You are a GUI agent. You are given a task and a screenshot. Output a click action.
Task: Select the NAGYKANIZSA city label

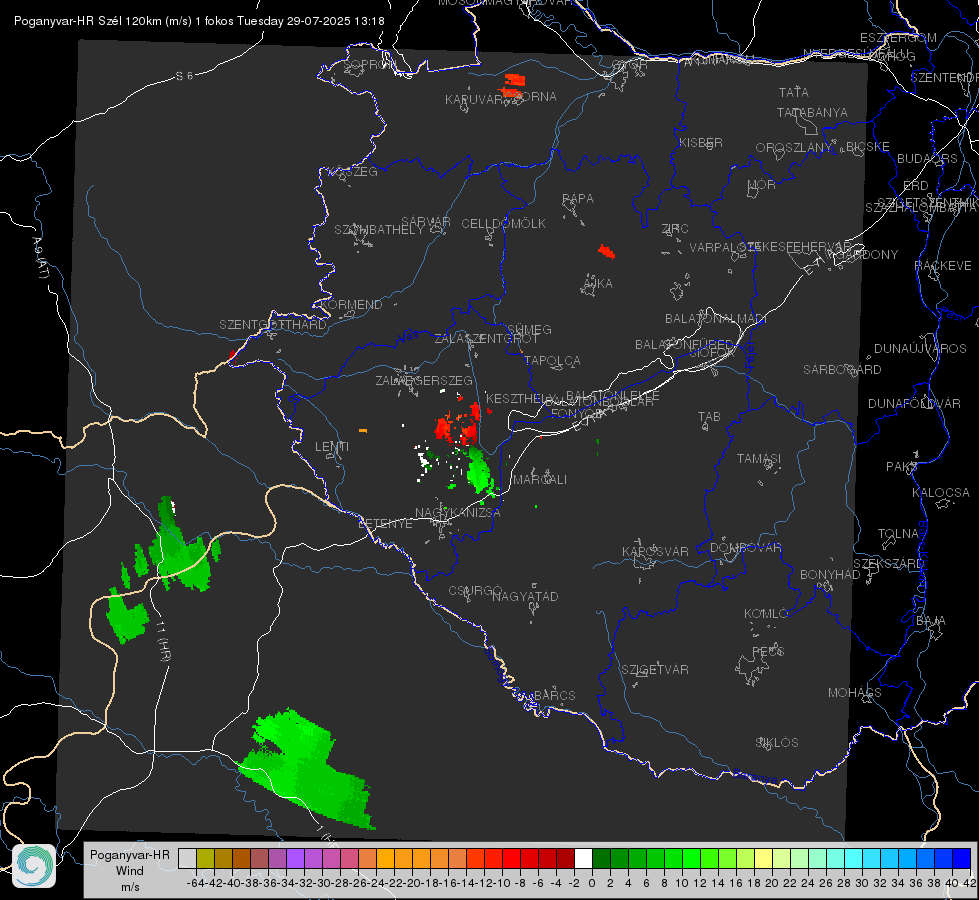click(458, 513)
